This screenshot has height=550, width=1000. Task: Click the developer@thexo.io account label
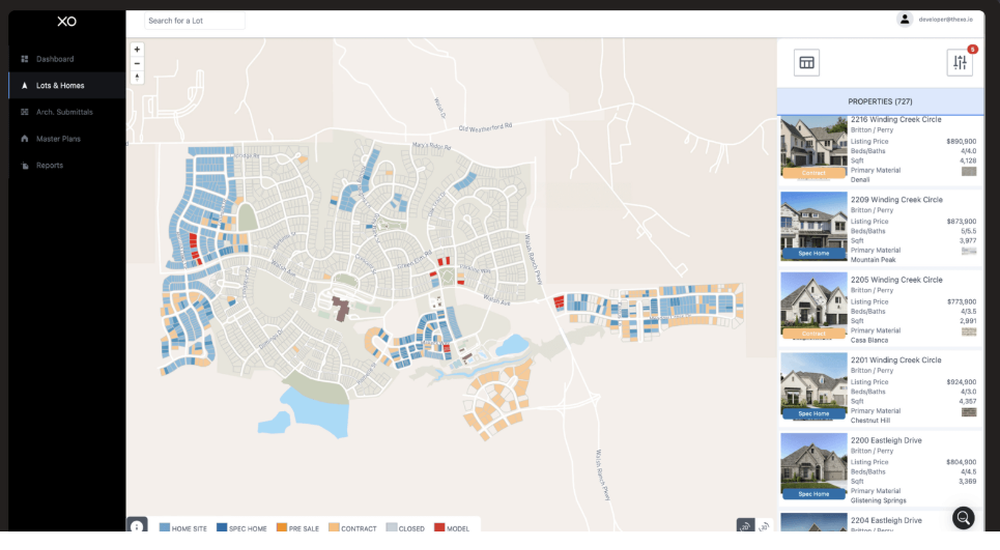tap(945, 20)
